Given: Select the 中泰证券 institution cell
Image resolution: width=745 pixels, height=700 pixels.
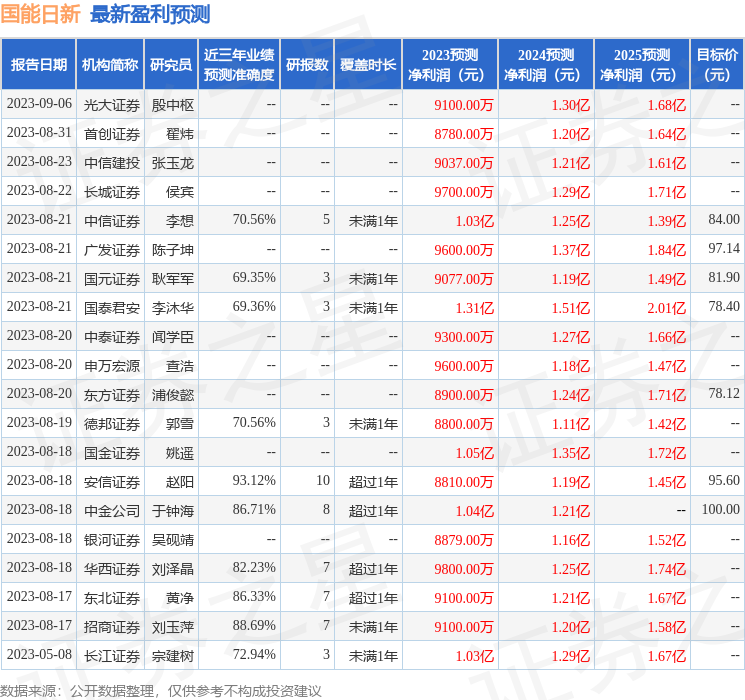Looking at the screenshot, I should coord(112,337).
